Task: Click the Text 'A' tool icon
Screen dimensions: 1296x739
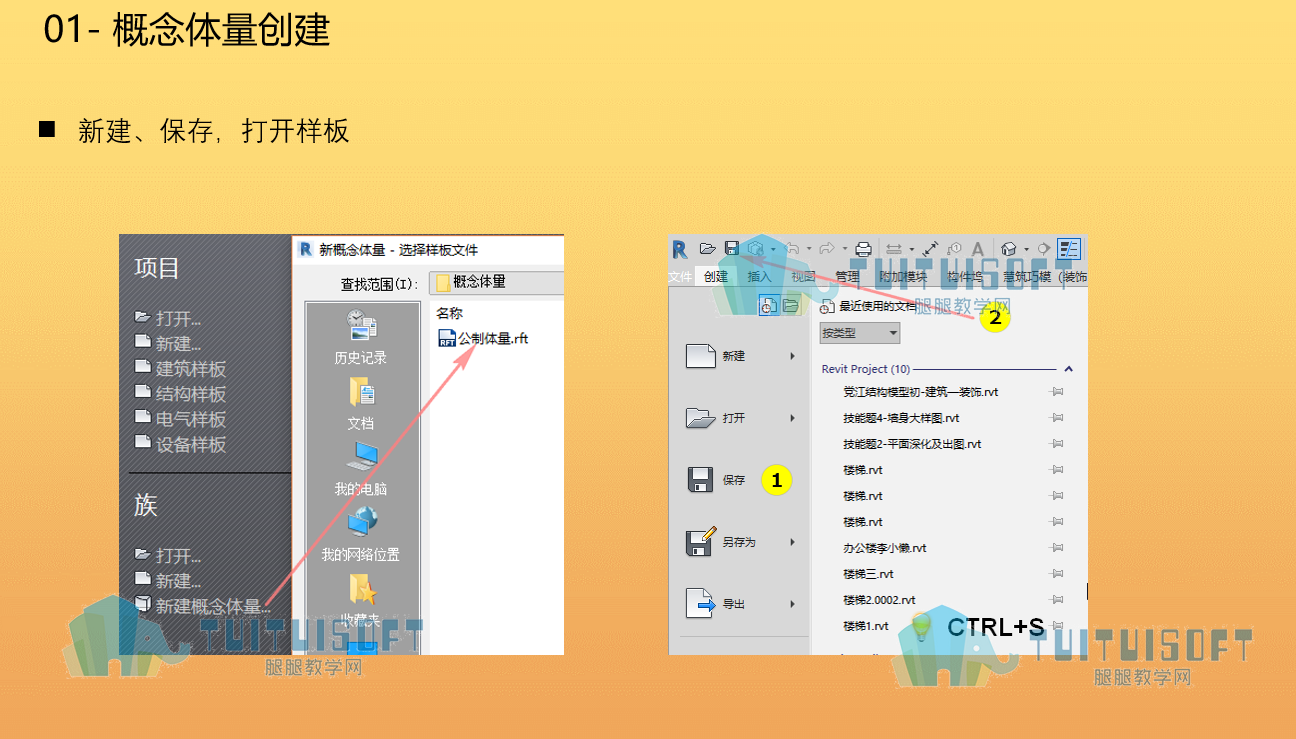Action: (978, 249)
